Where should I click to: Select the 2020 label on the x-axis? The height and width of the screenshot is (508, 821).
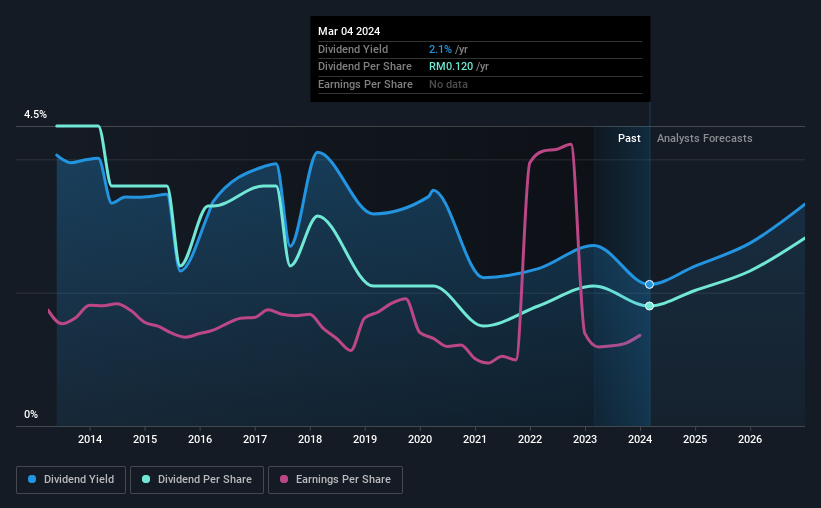(x=420, y=439)
